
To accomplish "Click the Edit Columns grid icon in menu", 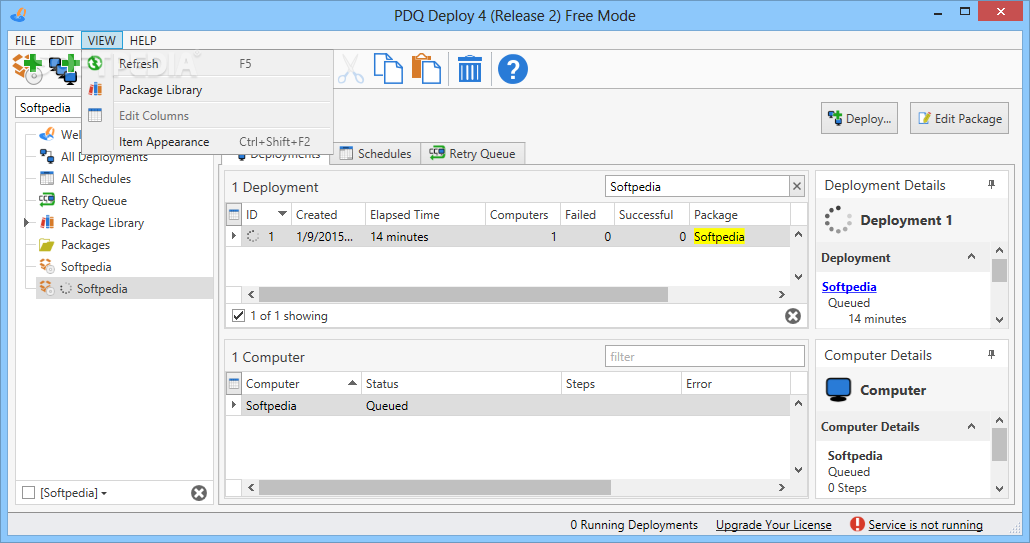I will click(95, 115).
